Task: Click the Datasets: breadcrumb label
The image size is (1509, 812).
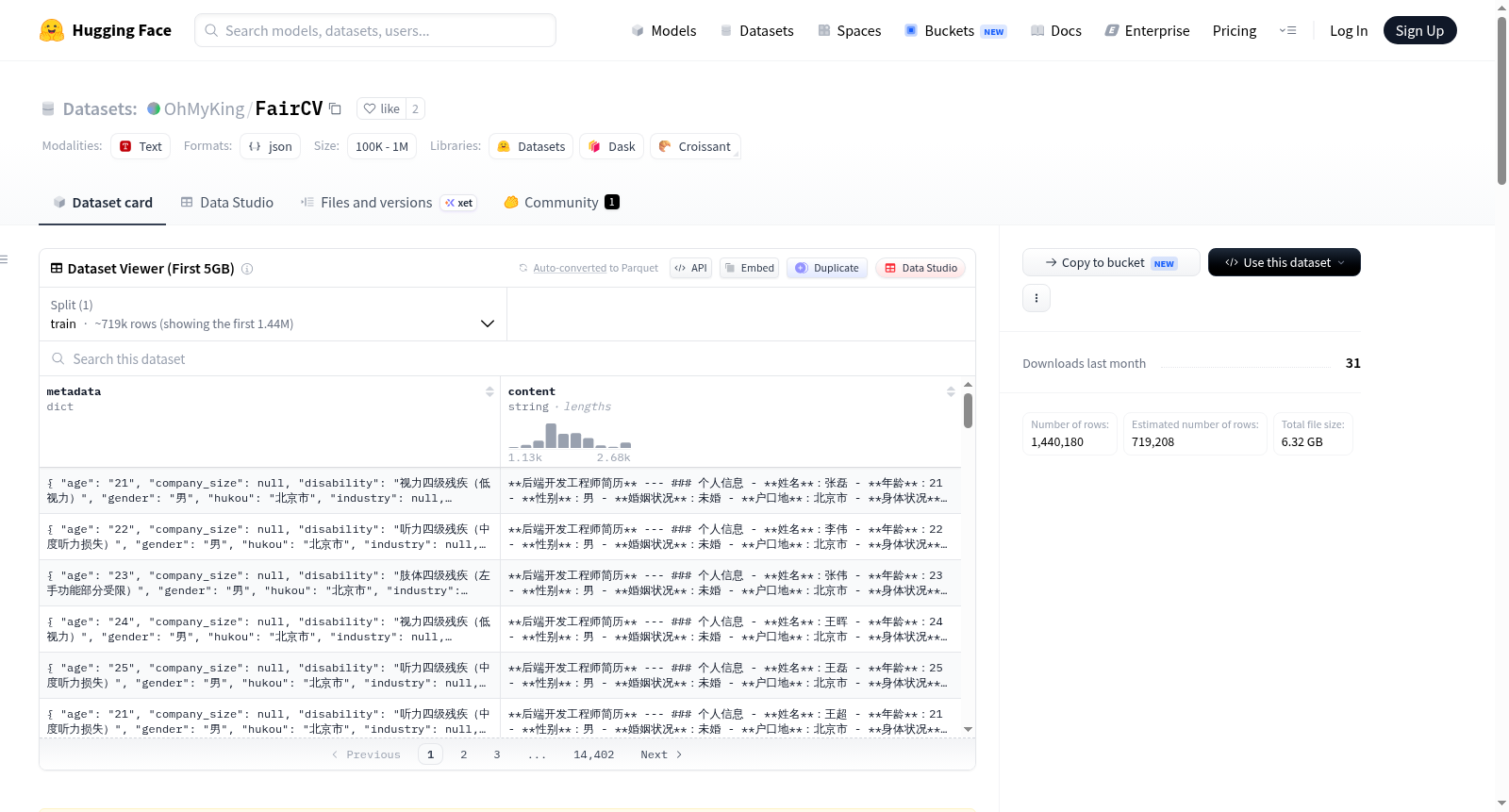Action: point(100,108)
